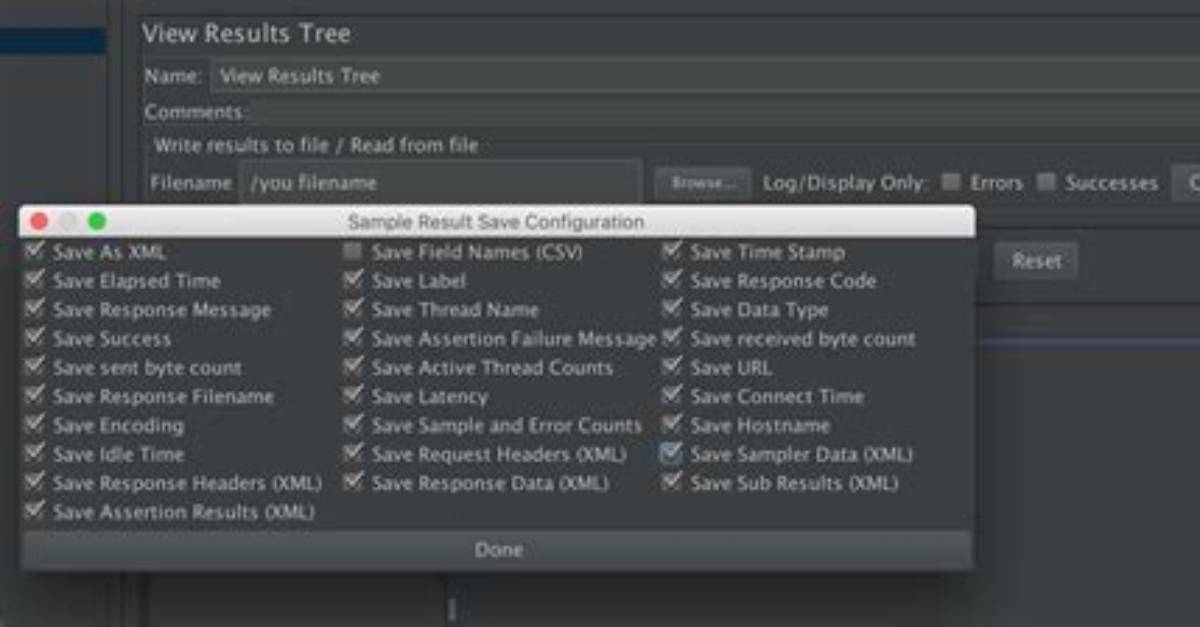The image size is (1200, 627).
Task: Enable Save Field Names (CSV)
Action: [353, 251]
